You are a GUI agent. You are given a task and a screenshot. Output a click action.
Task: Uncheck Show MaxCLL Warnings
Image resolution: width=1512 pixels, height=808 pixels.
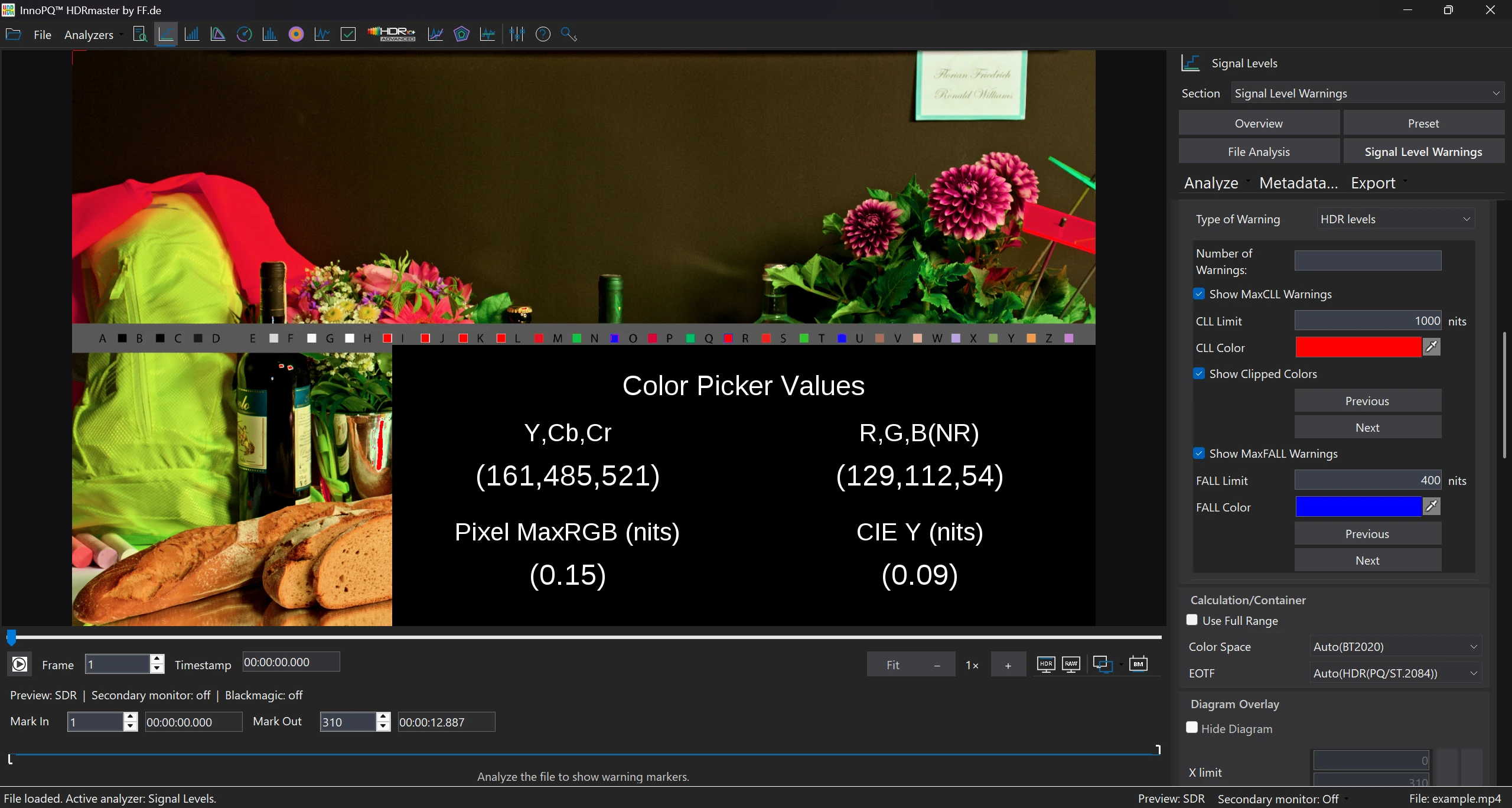[x=1199, y=294]
